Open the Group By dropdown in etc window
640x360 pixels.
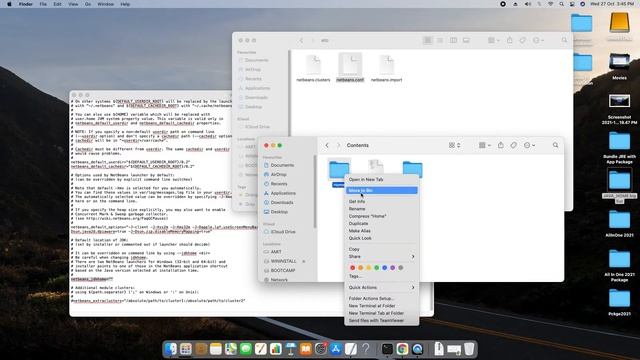coord(493,40)
